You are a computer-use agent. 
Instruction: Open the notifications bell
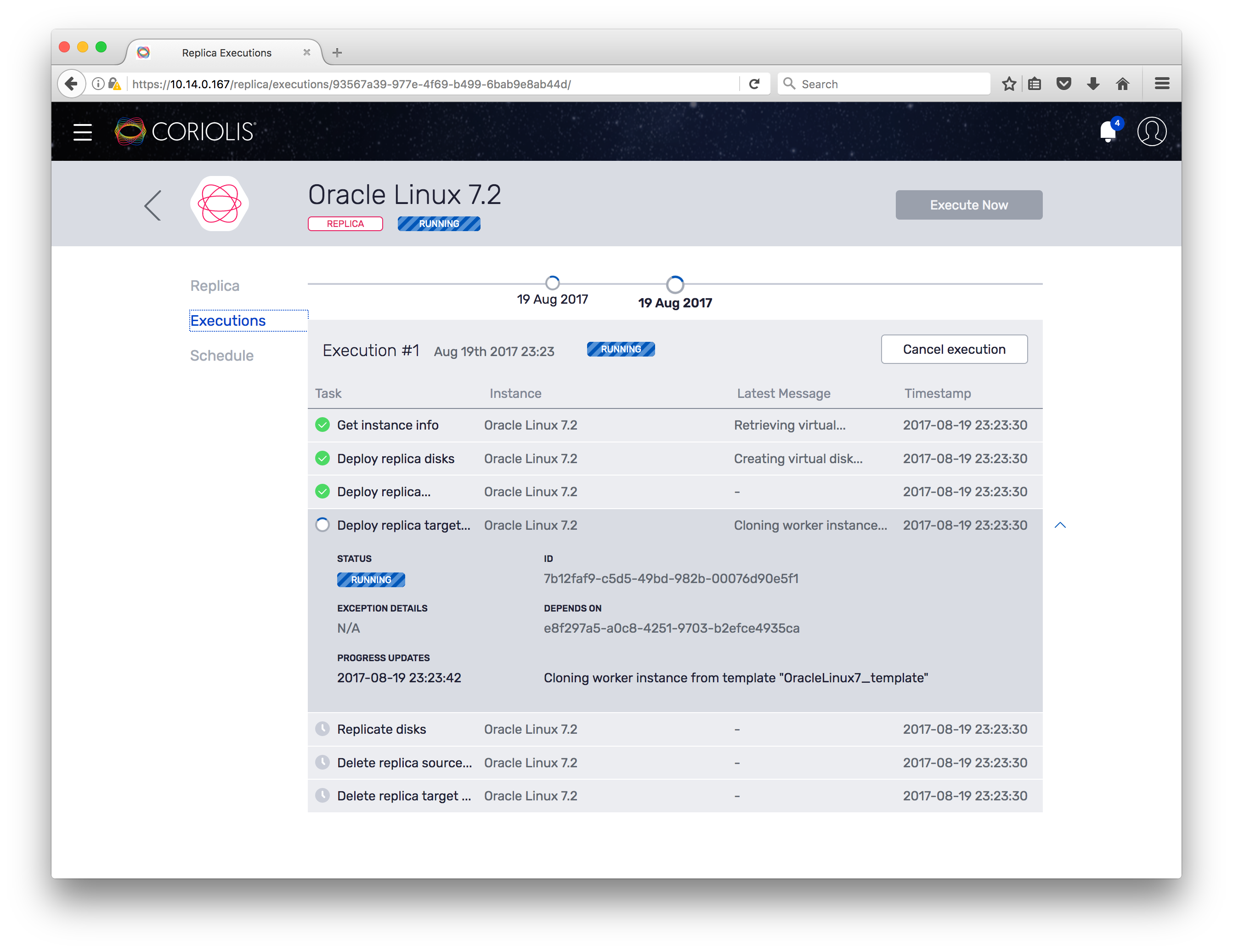click(1108, 132)
